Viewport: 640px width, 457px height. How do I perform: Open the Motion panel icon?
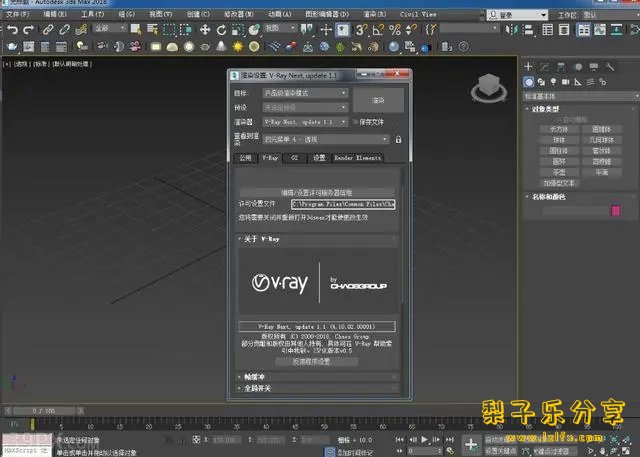pos(578,67)
